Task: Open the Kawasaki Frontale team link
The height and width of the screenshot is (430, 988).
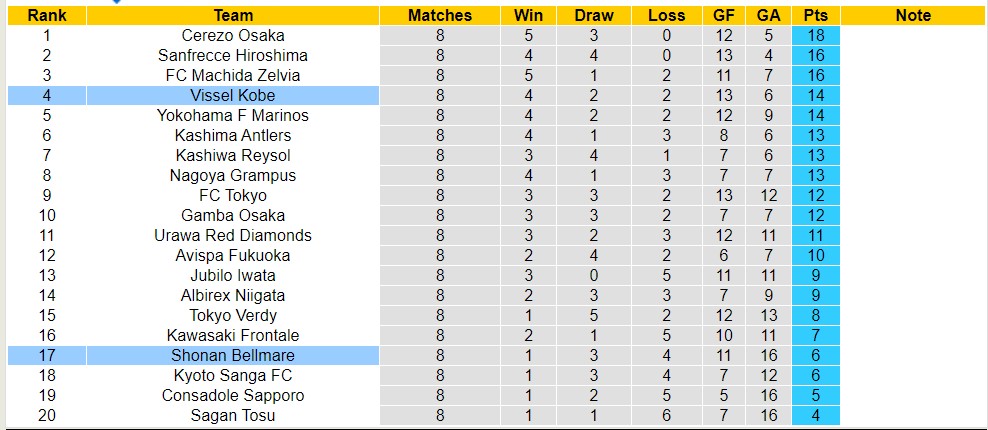Action: pyautogui.click(x=233, y=335)
